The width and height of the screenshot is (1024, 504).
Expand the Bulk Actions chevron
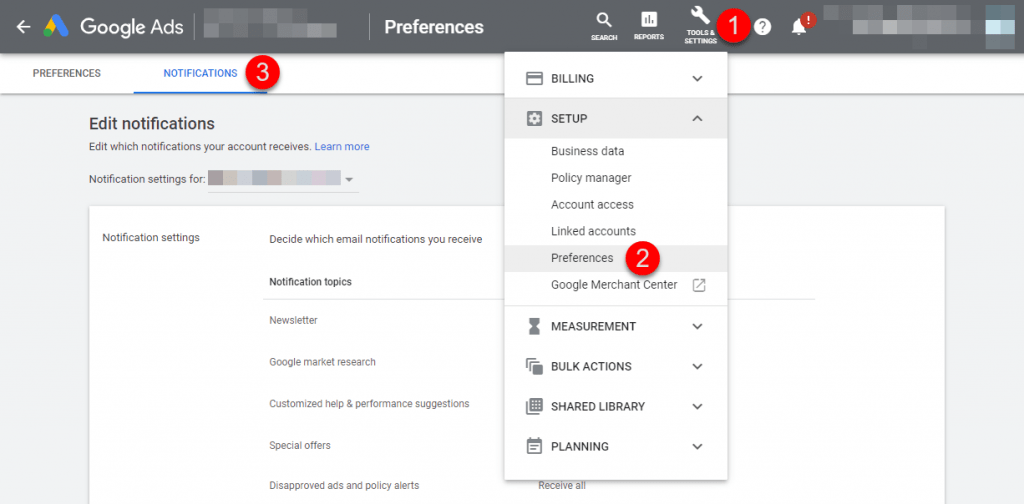click(x=697, y=366)
